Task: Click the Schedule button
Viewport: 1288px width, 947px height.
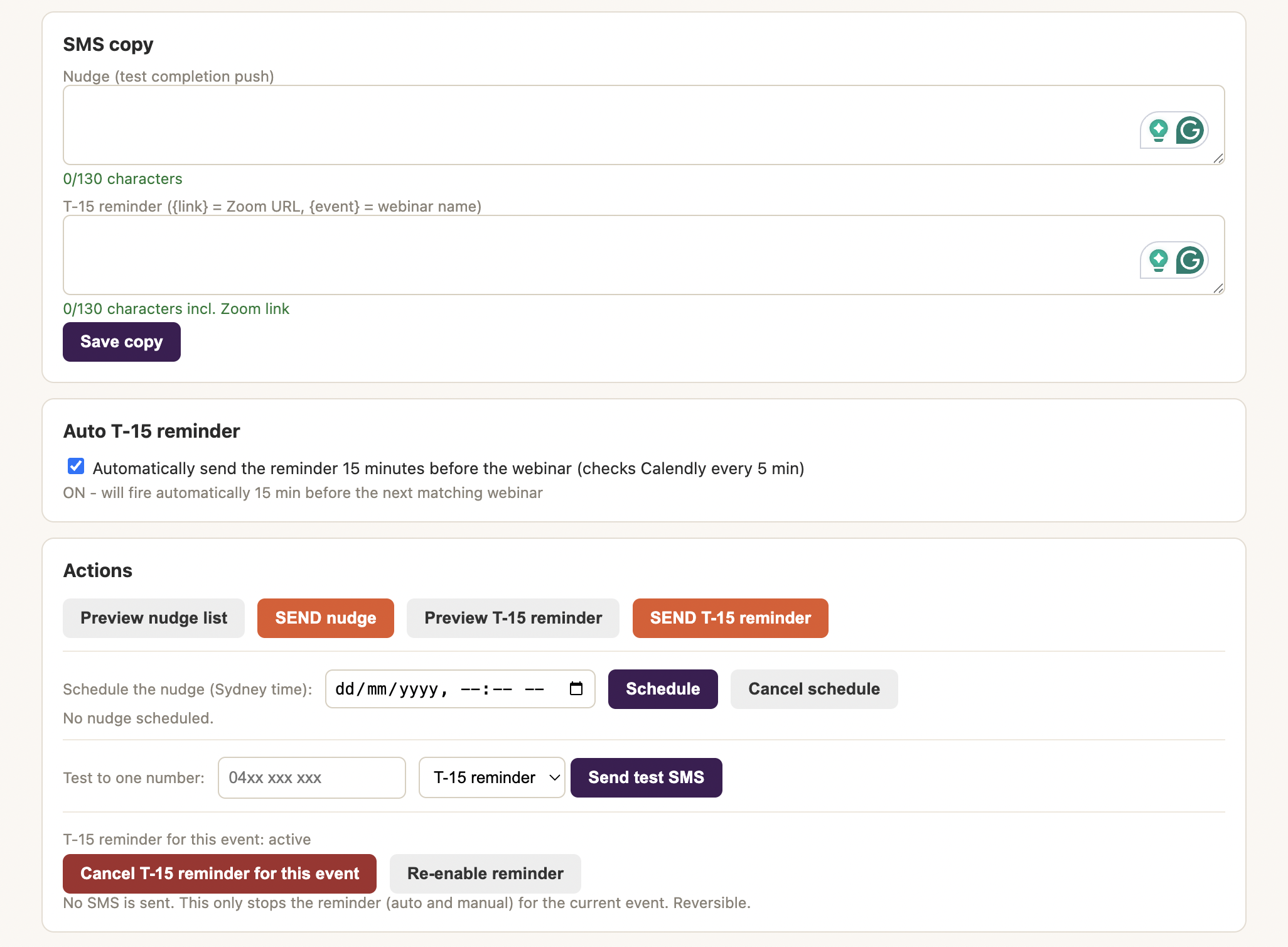Action: 663,689
